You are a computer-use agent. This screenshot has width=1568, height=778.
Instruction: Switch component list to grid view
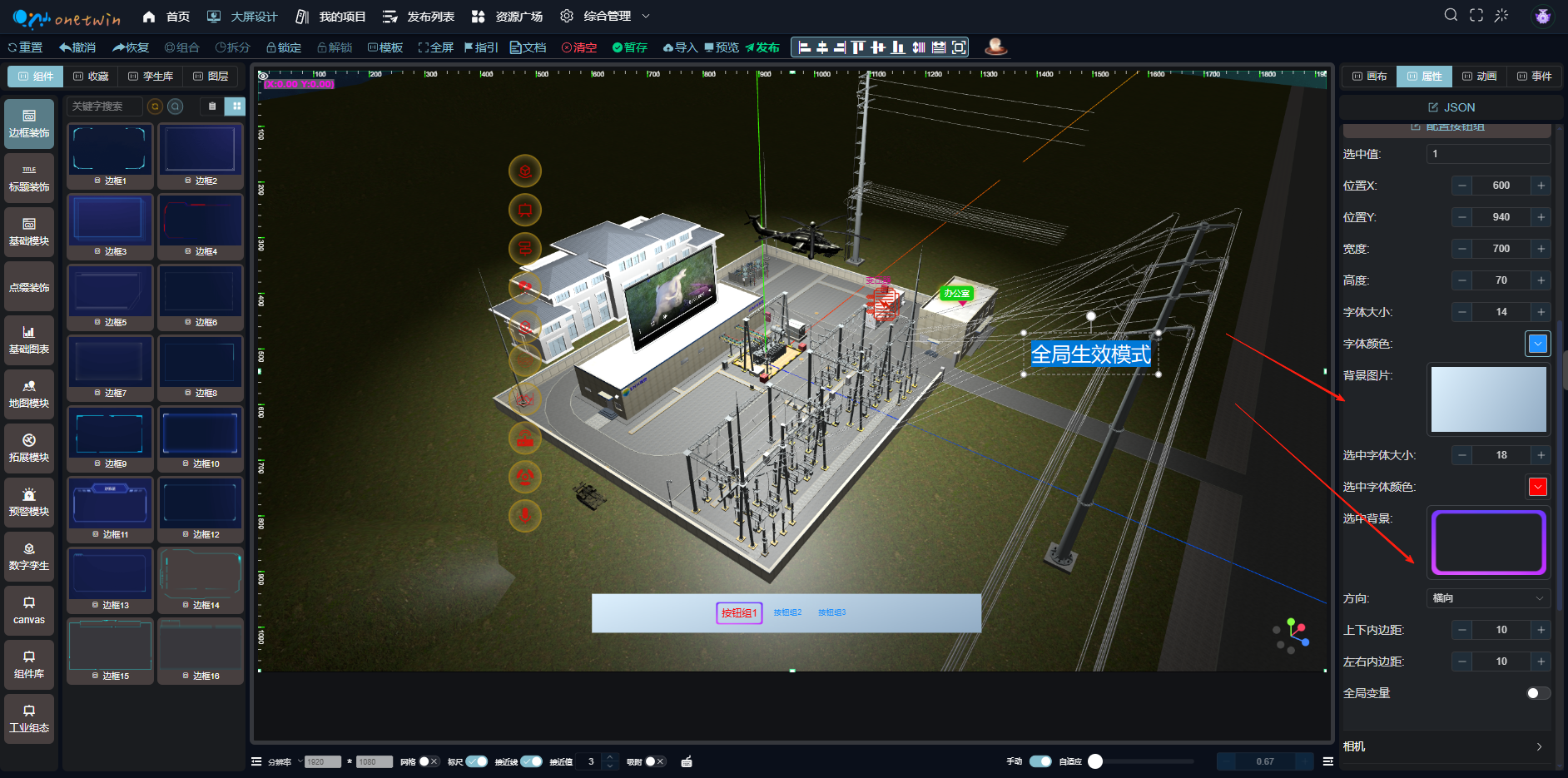[236, 106]
